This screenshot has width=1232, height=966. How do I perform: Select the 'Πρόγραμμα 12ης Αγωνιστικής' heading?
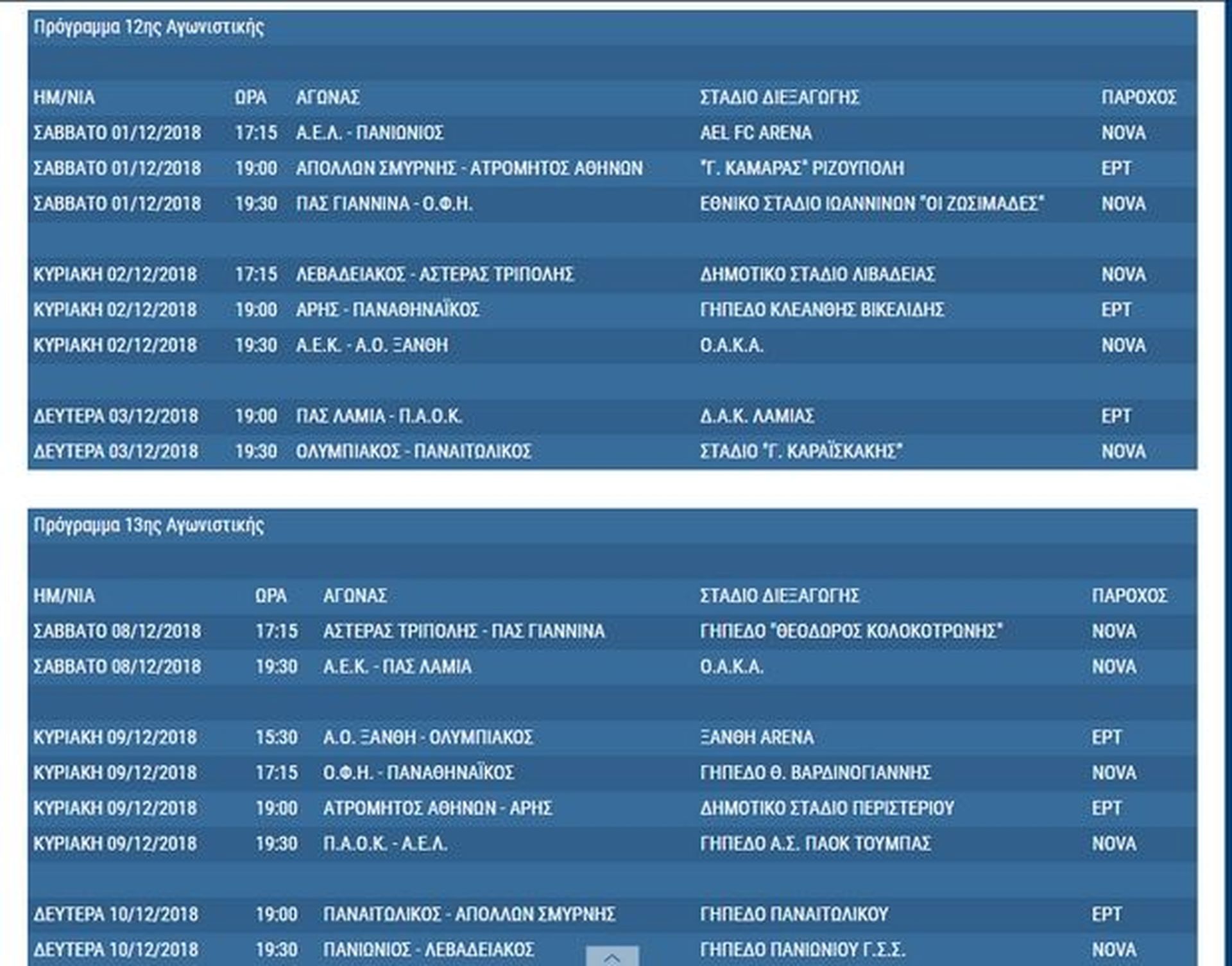pyautogui.click(x=149, y=28)
